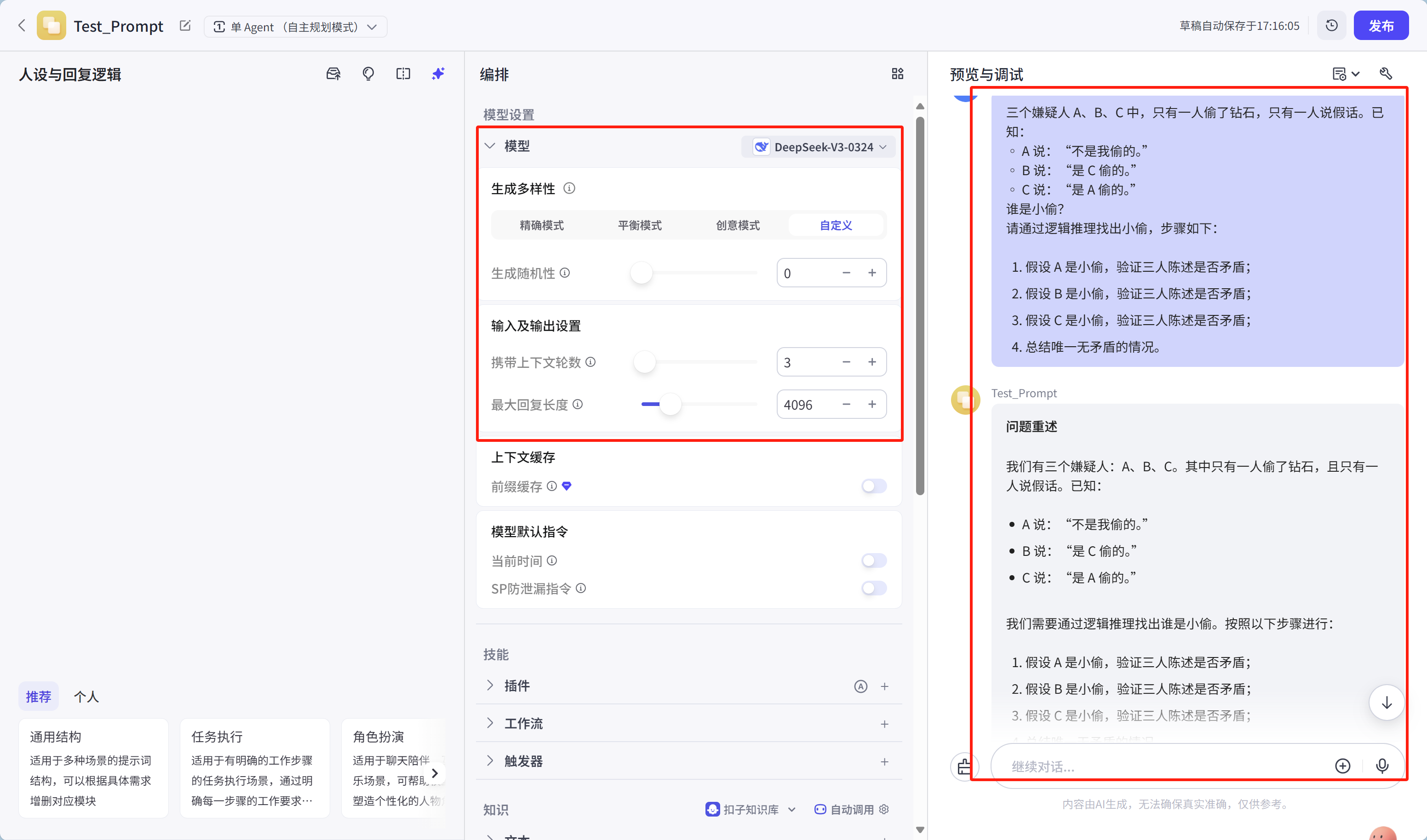Click the 最大回复长度 slider handle
Image resolution: width=1427 pixels, height=840 pixels.
tap(671, 404)
